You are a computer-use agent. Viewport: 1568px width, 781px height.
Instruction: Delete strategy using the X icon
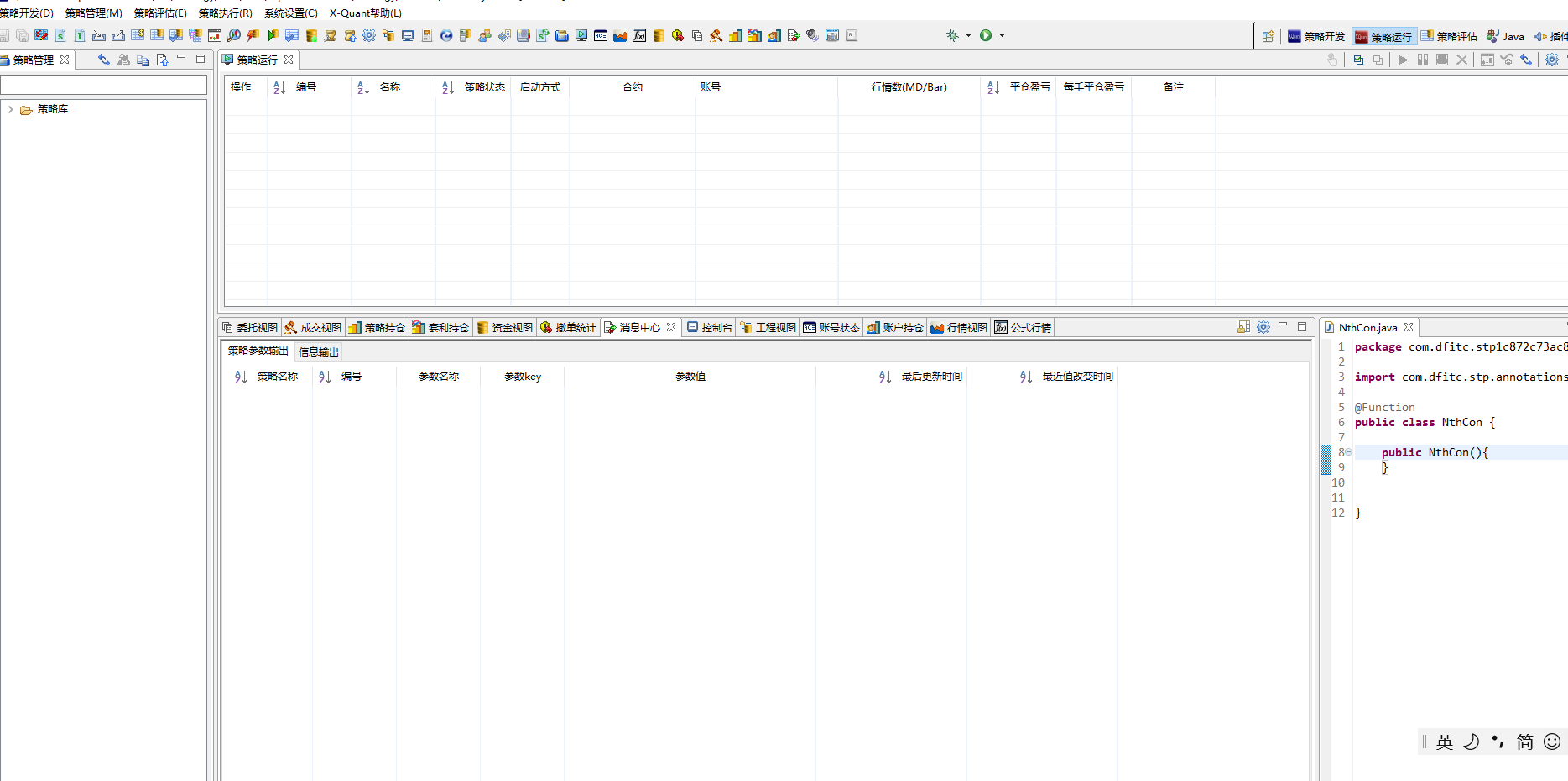point(1461,60)
